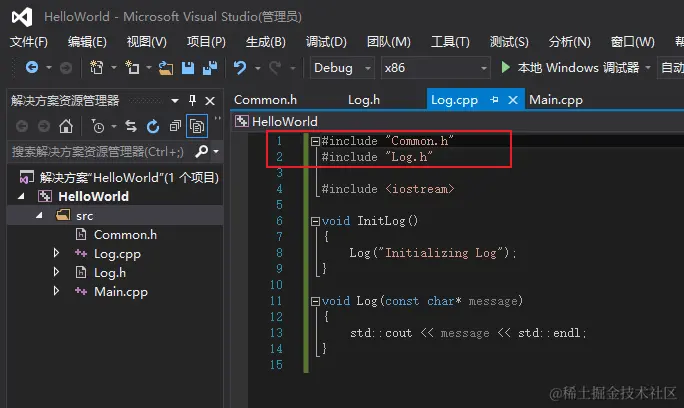This screenshot has height=408, width=684.
Task: Collapse the #include block at line 1
Action: pos(315,141)
